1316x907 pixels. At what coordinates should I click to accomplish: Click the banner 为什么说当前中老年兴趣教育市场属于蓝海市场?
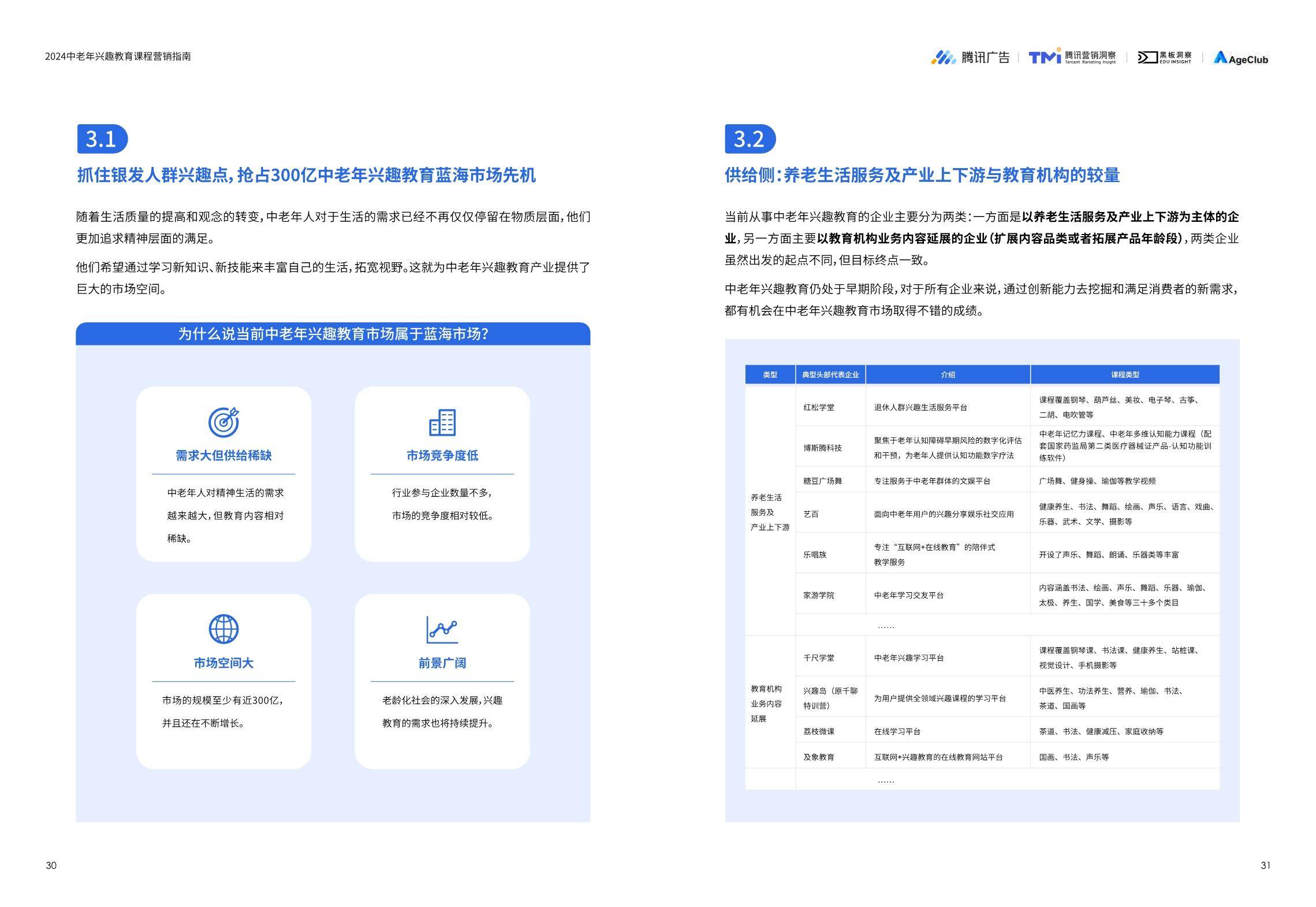[x=333, y=334]
